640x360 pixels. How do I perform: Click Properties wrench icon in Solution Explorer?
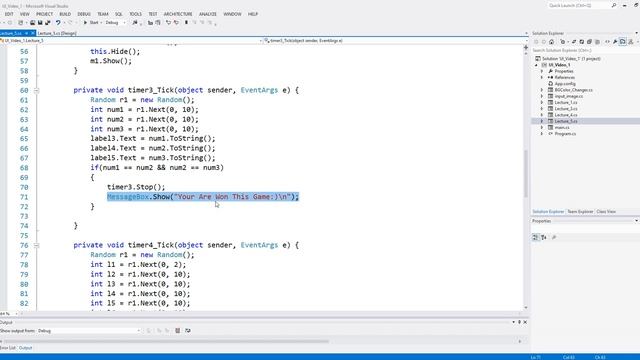click(x=615, y=42)
